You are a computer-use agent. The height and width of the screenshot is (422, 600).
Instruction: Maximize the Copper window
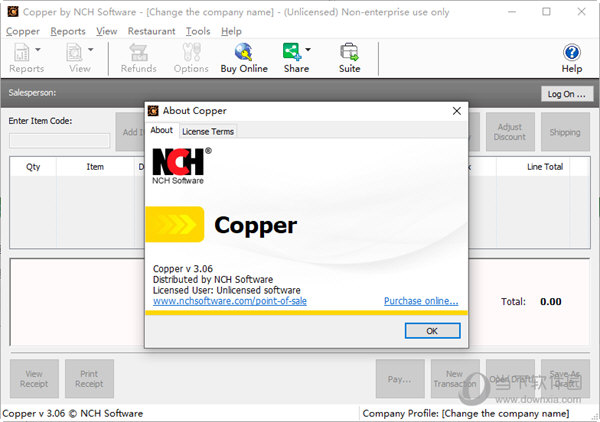coord(546,12)
